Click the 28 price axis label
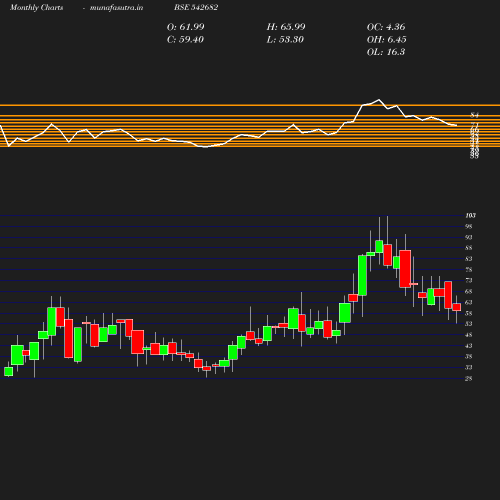The width and height of the screenshot is (500, 500). (468, 378)
